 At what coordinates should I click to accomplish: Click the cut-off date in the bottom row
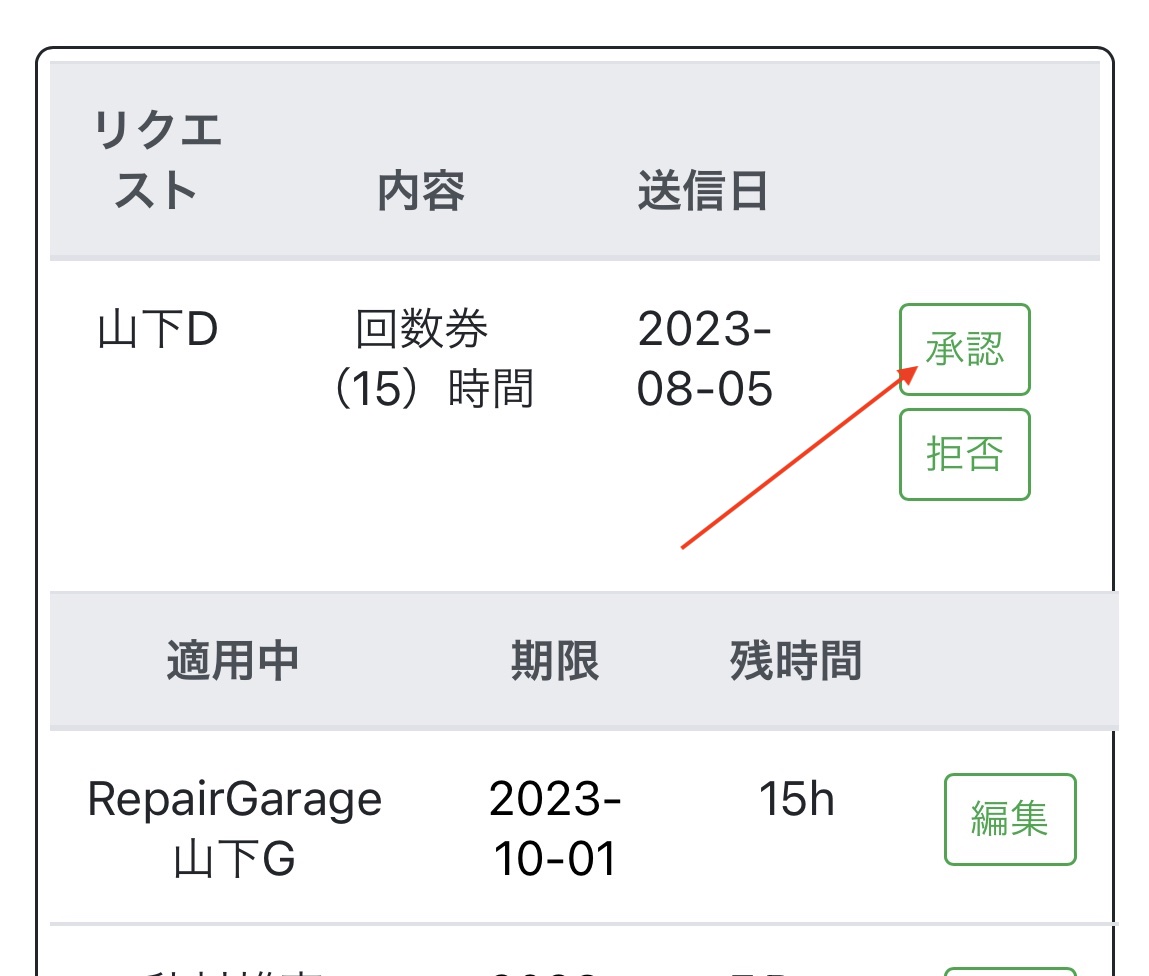(555, 970)
